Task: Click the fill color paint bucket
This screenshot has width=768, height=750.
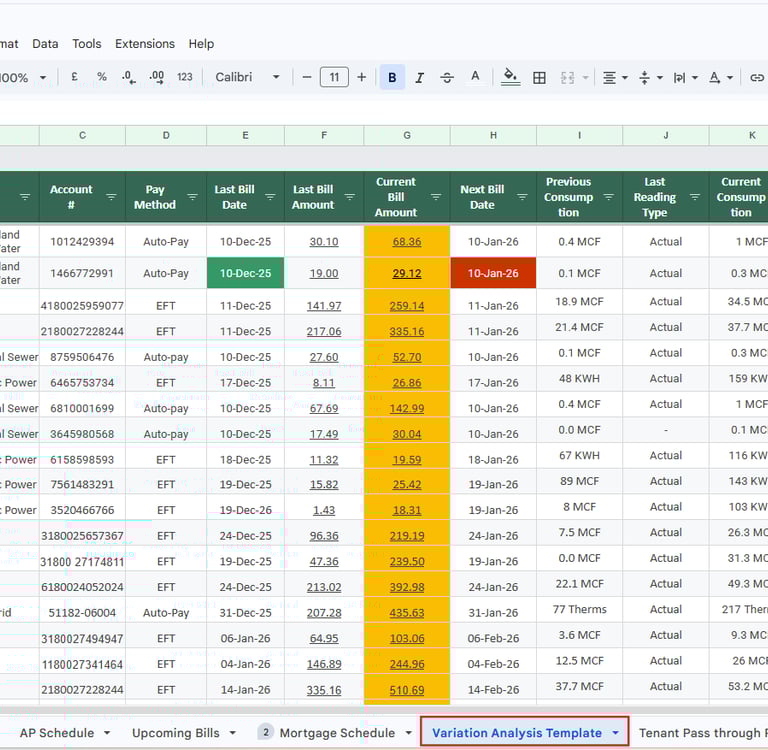Action: [510, 77]
